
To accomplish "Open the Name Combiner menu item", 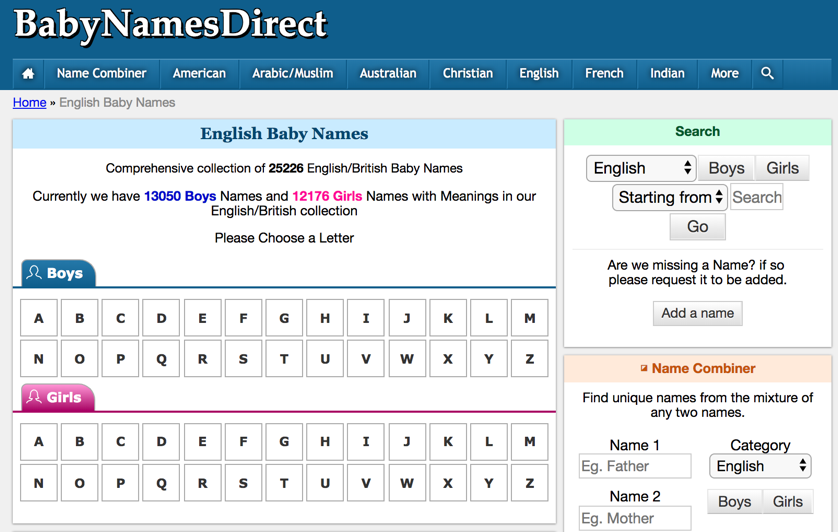I will 102,74.
